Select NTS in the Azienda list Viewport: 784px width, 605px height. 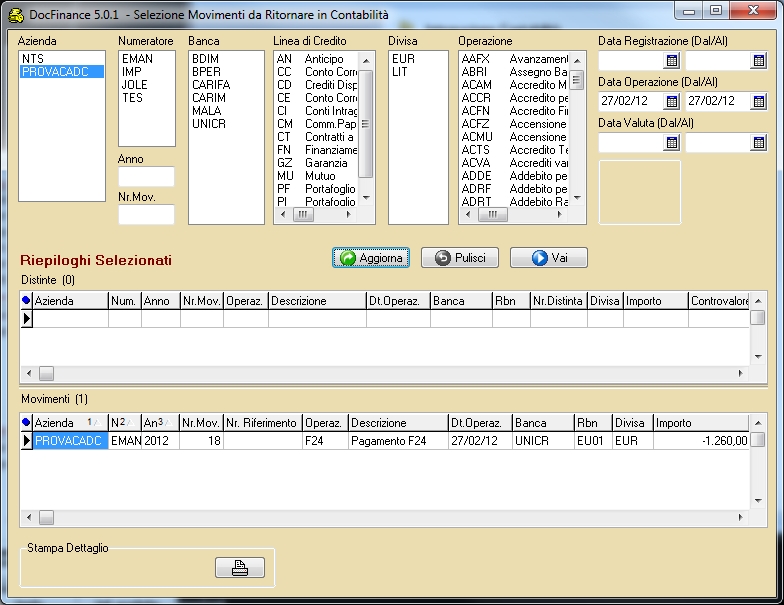coord(32,59)
